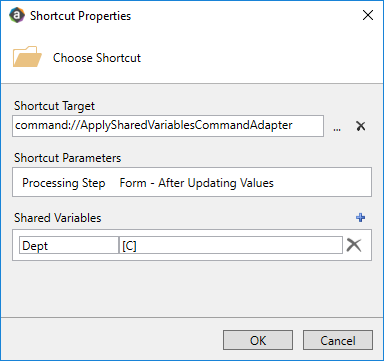This screenshot has height=361, width=384.
Task: Add a shared variable with the blue plus icon
Action: 360,218
